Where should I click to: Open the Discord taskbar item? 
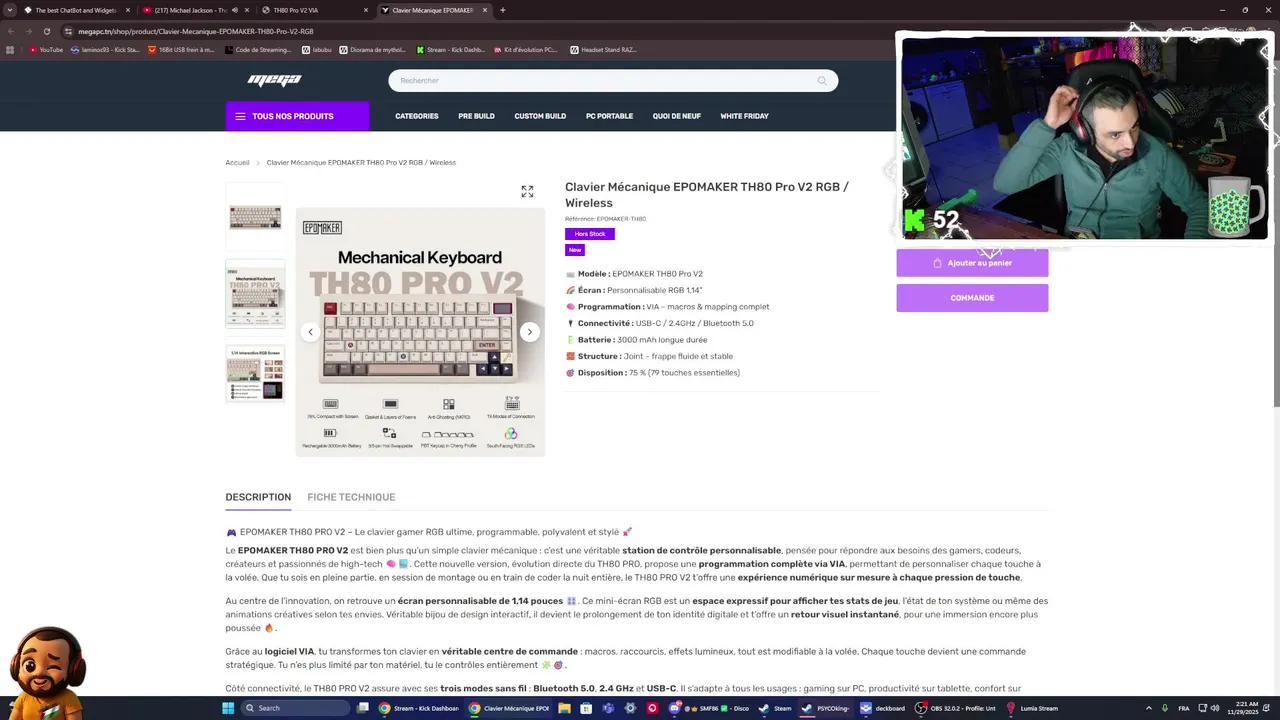coord(709,708)
